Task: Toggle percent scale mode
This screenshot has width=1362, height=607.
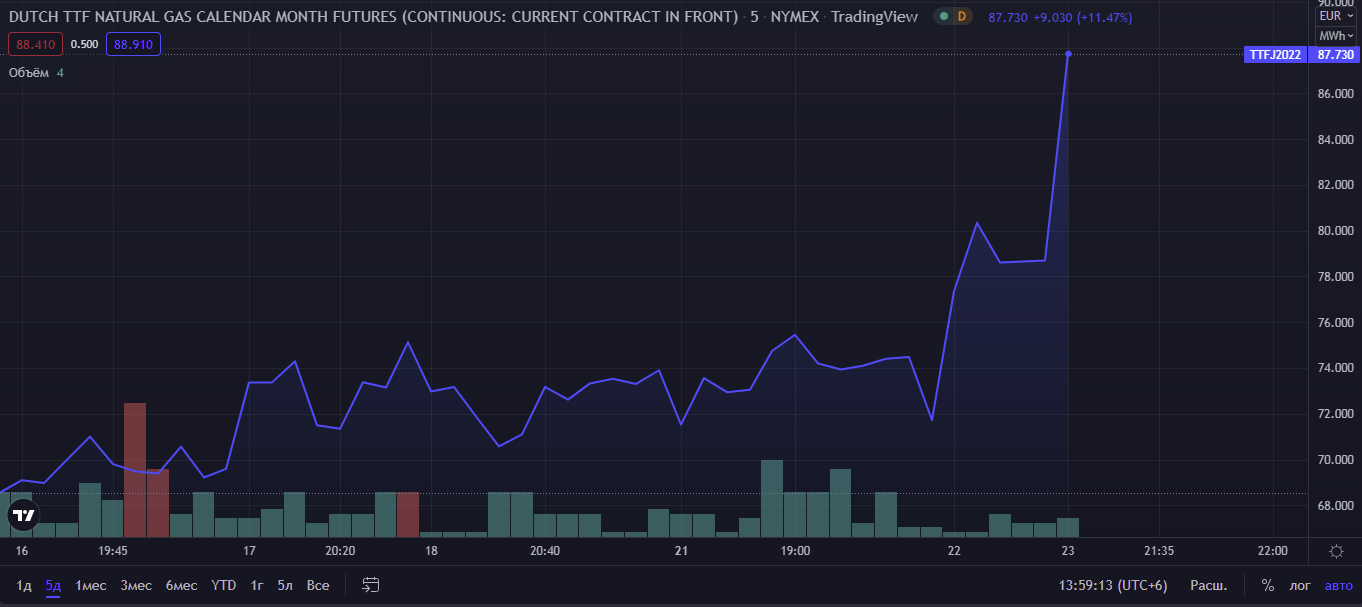Action: coord(1267,585)
